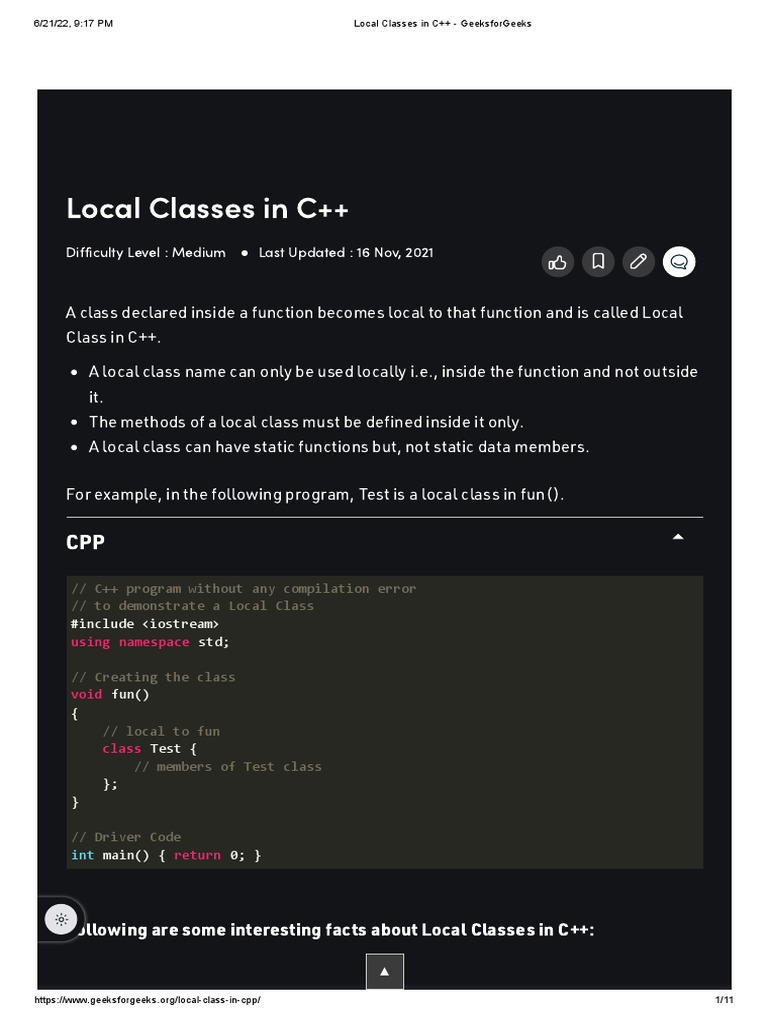Click the page header title 'Local Classes in C++ - GeeksforGeeks'
Image resolution: width=768 pixels, height=1024 pixels.
pyautogui.click(x=442, y=23)
